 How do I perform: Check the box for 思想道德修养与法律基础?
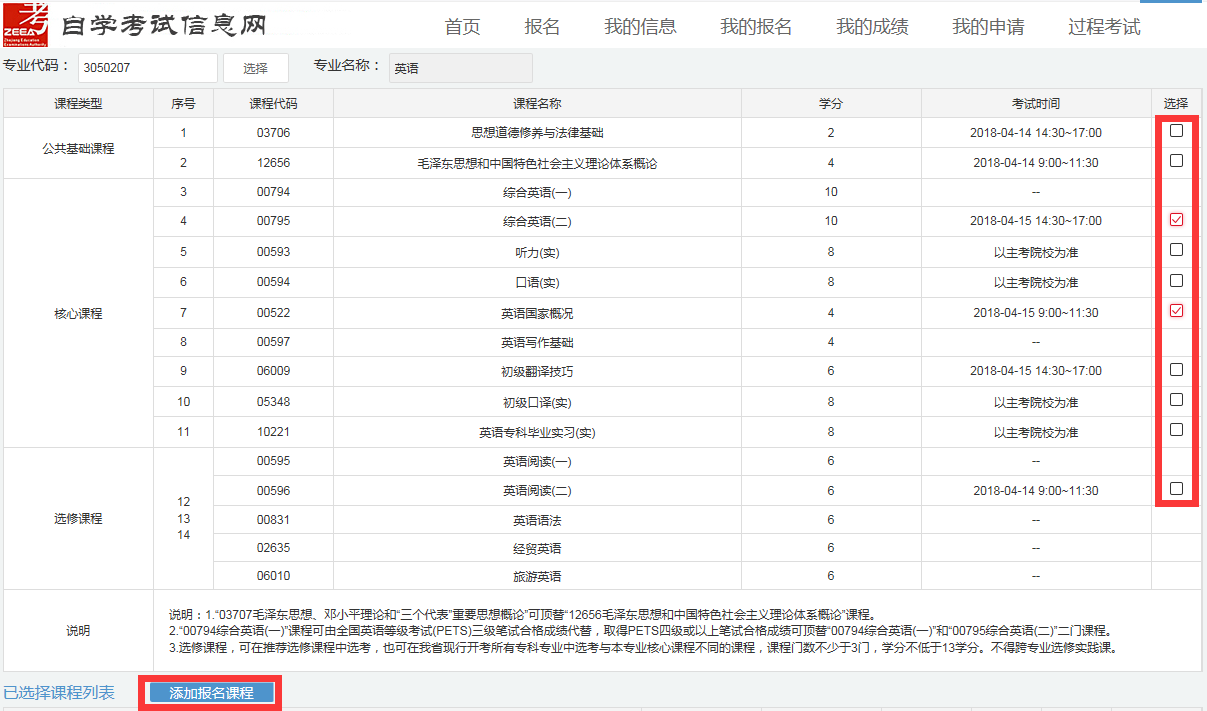click(1177, 132)
